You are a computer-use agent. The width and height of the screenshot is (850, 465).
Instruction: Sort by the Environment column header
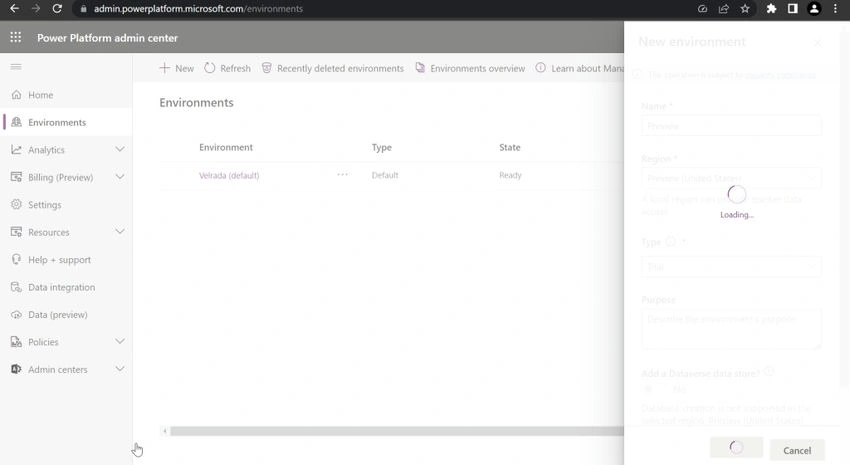(x=226, y=147)
